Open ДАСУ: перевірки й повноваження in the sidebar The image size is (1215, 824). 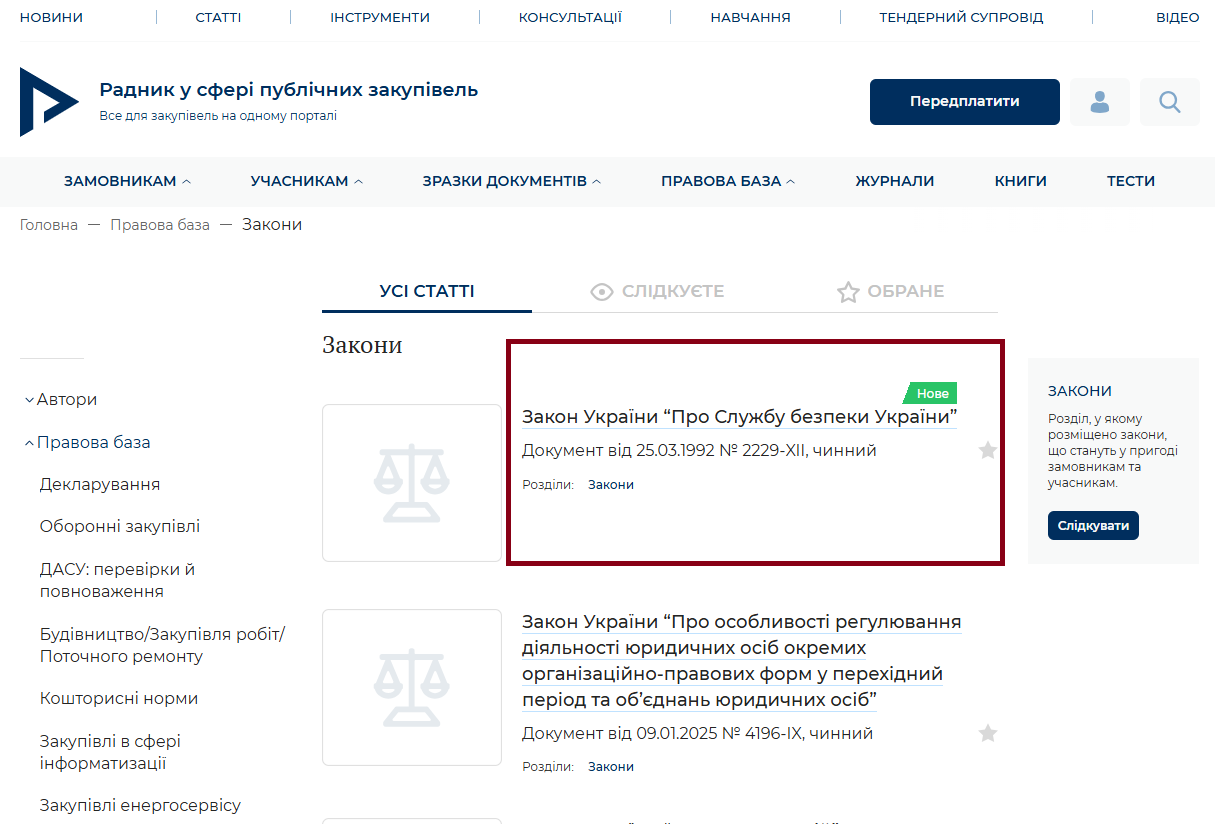pos(118,580)
